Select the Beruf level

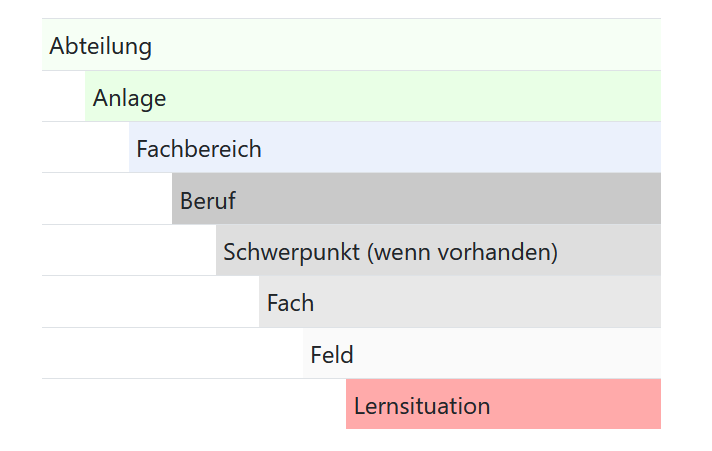208,200
